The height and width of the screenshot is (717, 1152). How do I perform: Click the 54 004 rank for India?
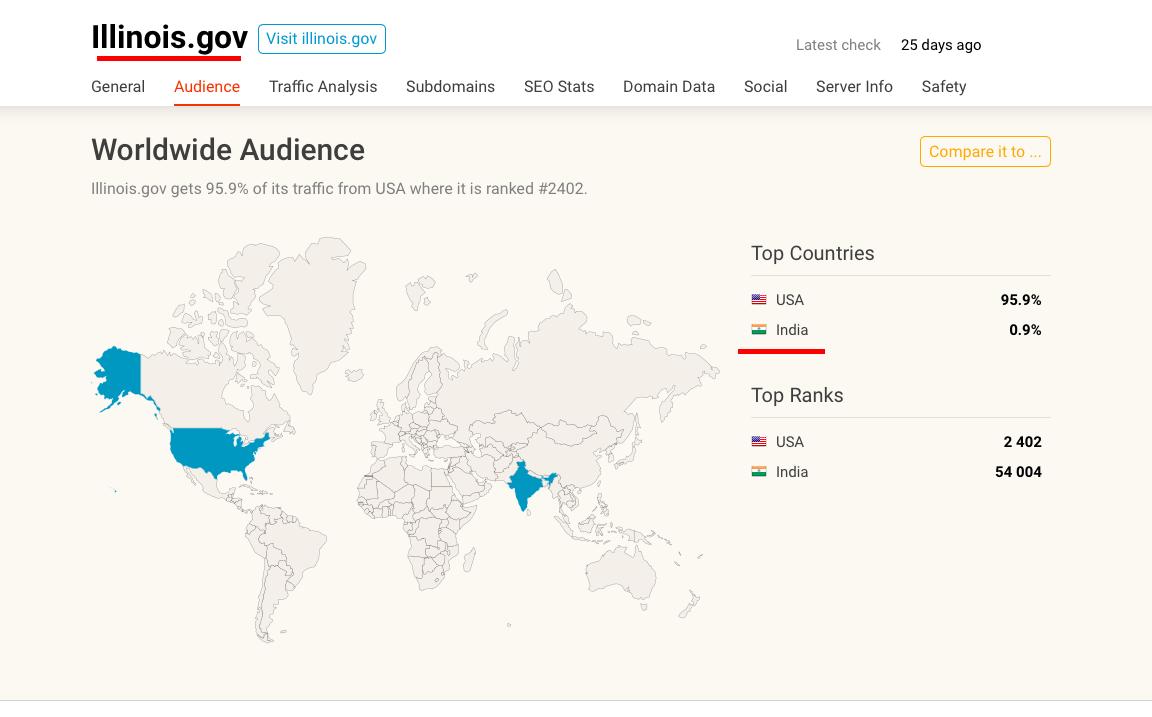click(x=1018, y=472)
